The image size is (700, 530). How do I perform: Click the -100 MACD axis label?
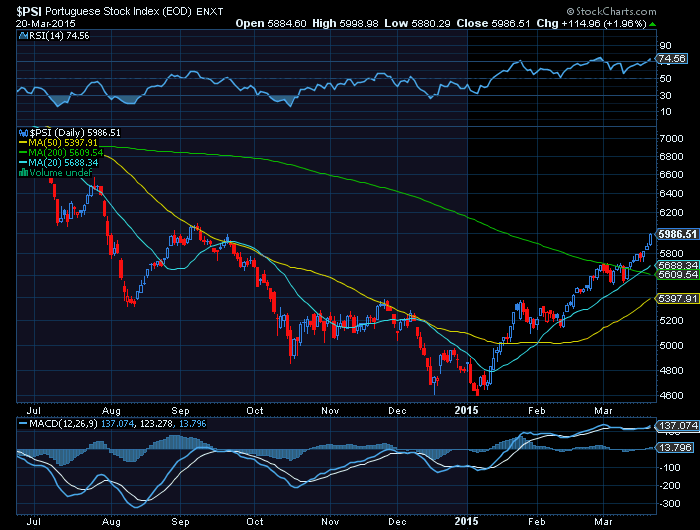(x=670, y=468)
